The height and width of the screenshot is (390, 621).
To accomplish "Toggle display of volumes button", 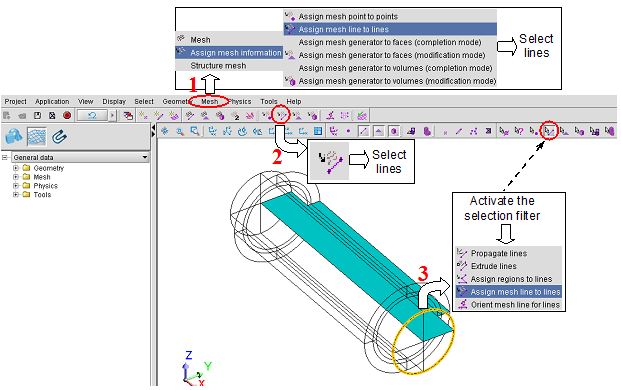I will click(394, 131).
